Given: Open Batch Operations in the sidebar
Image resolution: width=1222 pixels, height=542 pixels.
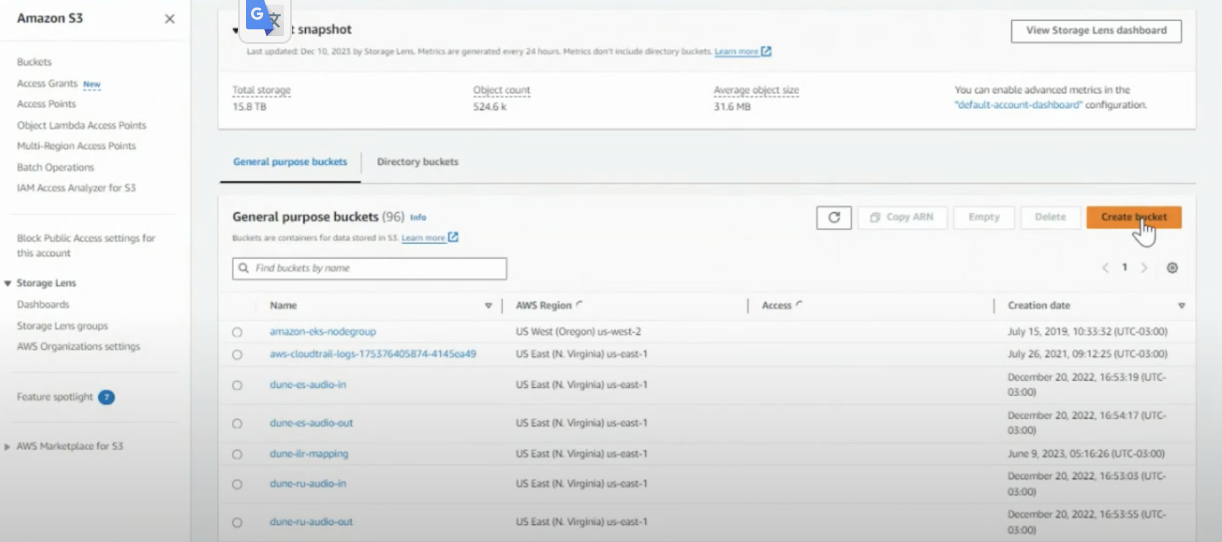Looking at the screenshot, I should click(x=56, y=167).
